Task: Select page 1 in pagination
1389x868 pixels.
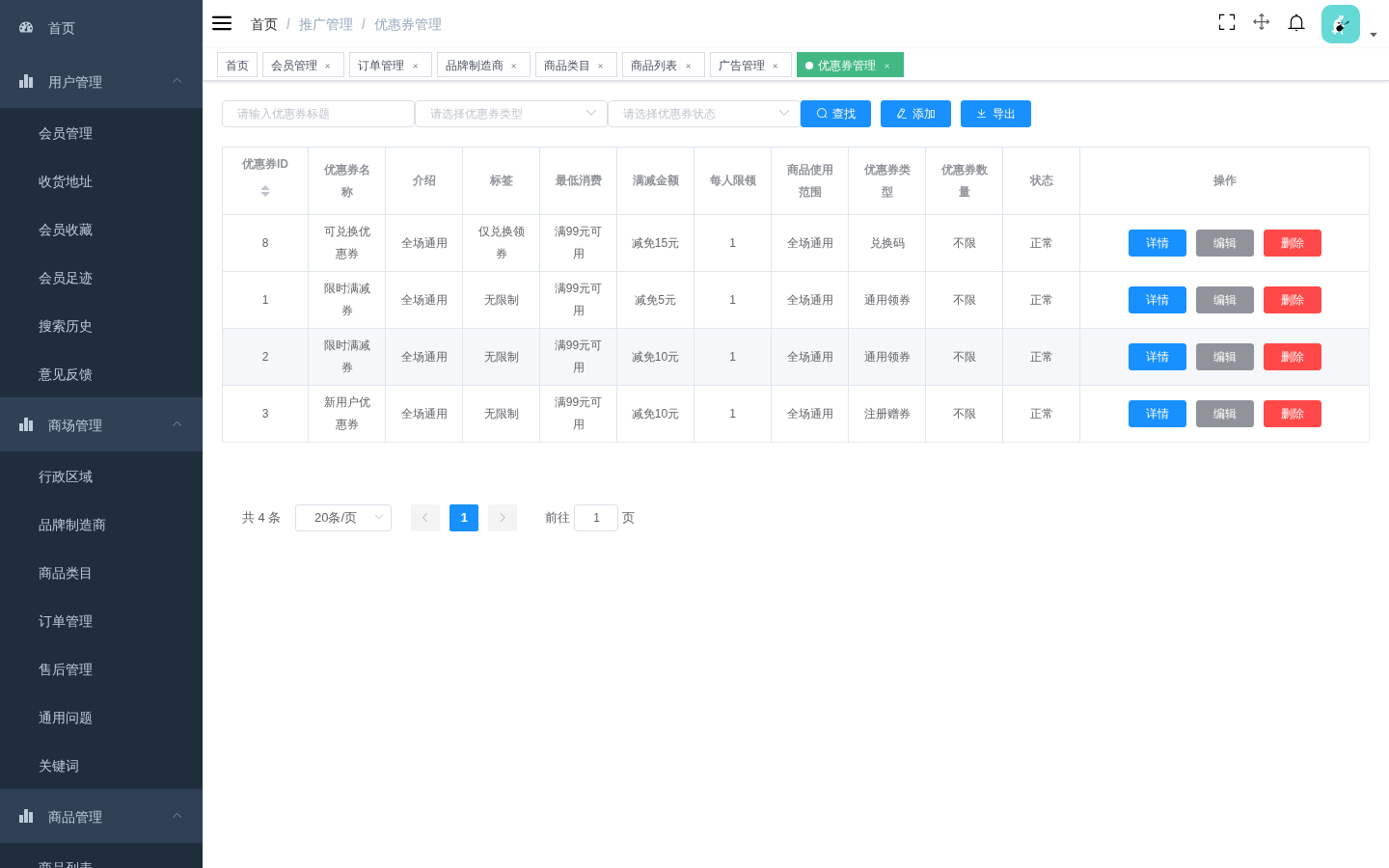Action: [464, 518]
